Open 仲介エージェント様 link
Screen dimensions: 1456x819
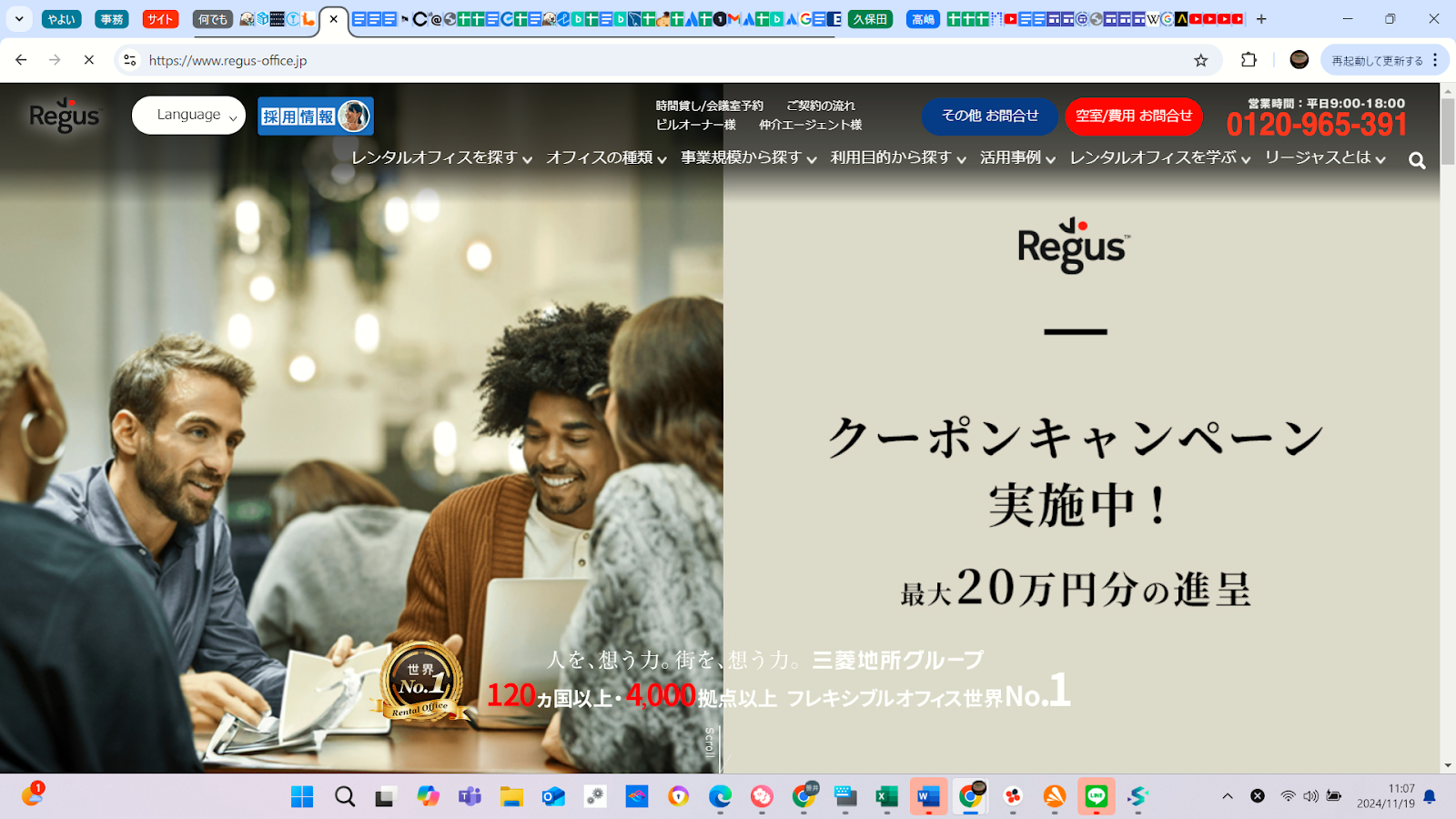point(810,125)
